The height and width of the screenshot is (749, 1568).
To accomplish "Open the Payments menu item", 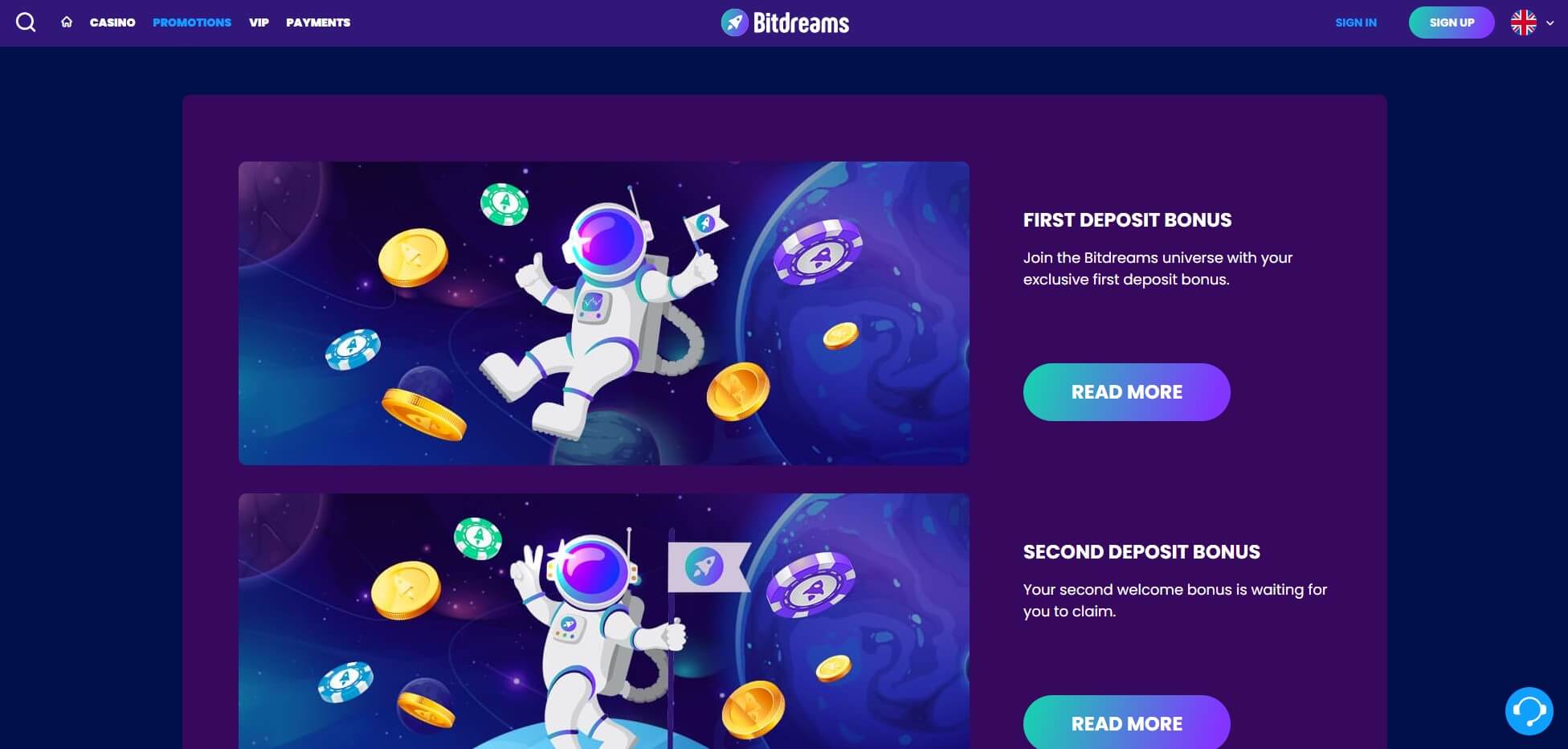I will (318, 23).
